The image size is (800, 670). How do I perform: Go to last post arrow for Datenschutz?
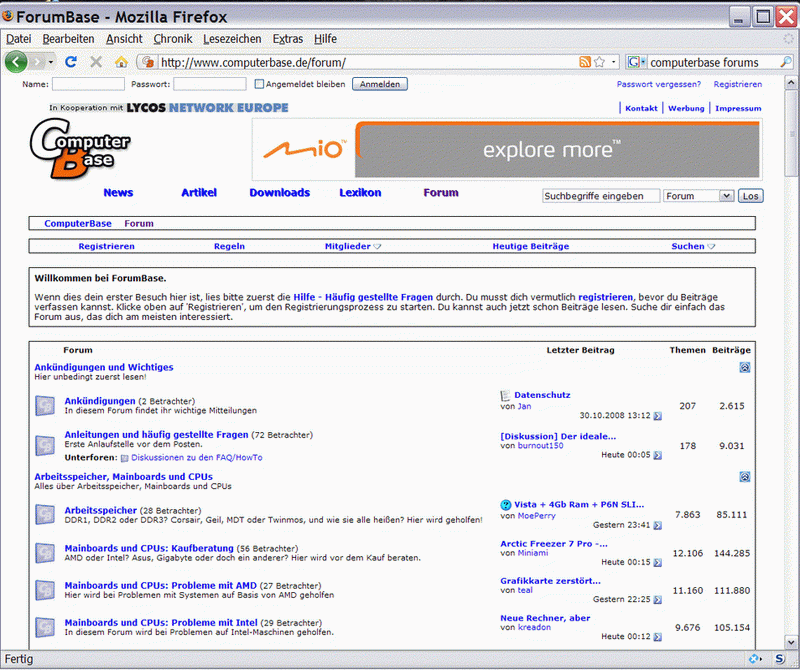coord(658,416)
